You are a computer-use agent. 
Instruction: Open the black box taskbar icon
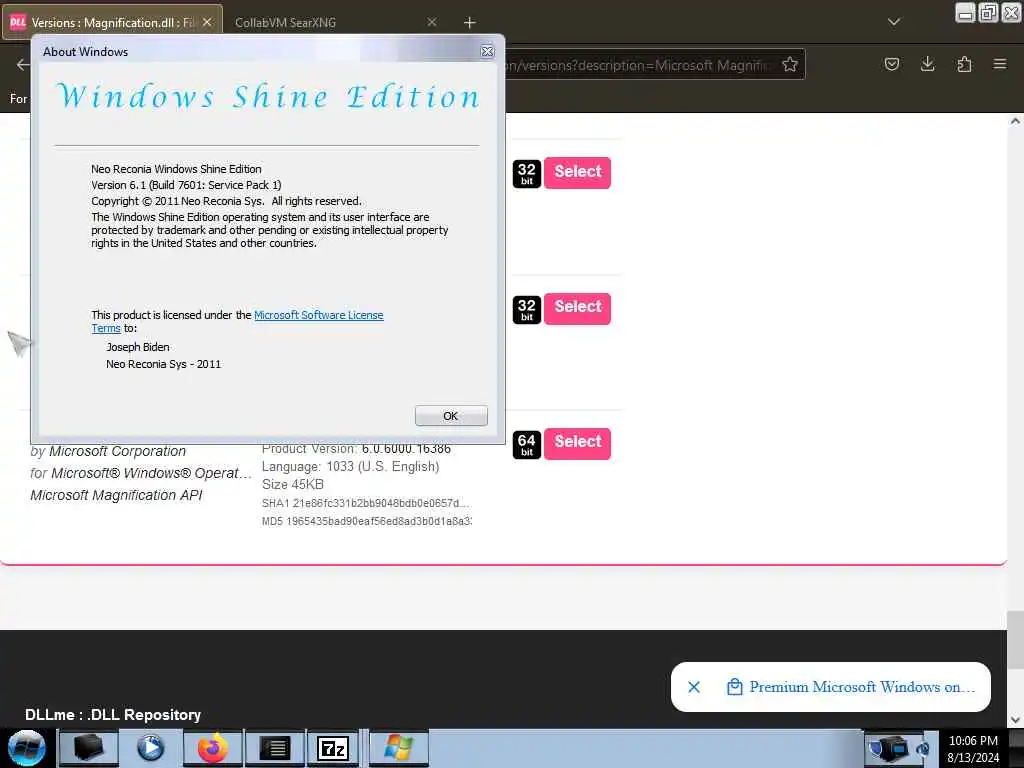coord(88,748)
